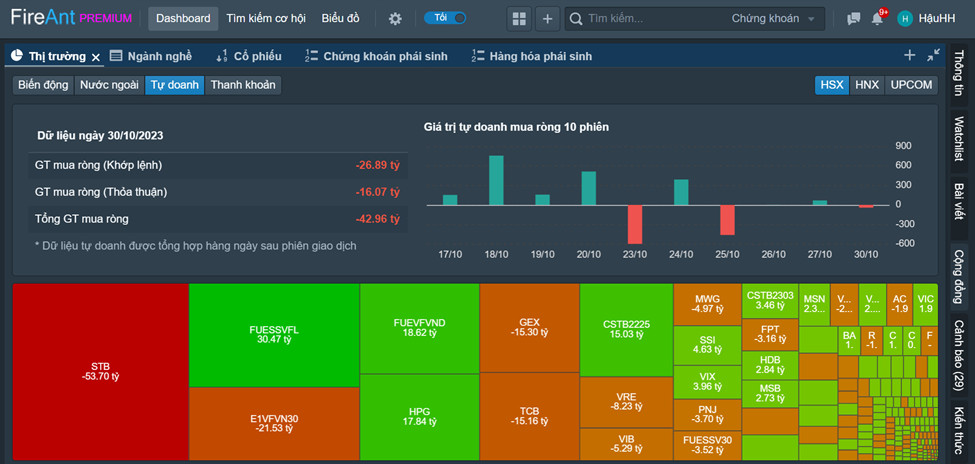Viewport: 975px width, 464px height.
Task: Switch to the Ngành nghề tab
Action: point(151,56)
